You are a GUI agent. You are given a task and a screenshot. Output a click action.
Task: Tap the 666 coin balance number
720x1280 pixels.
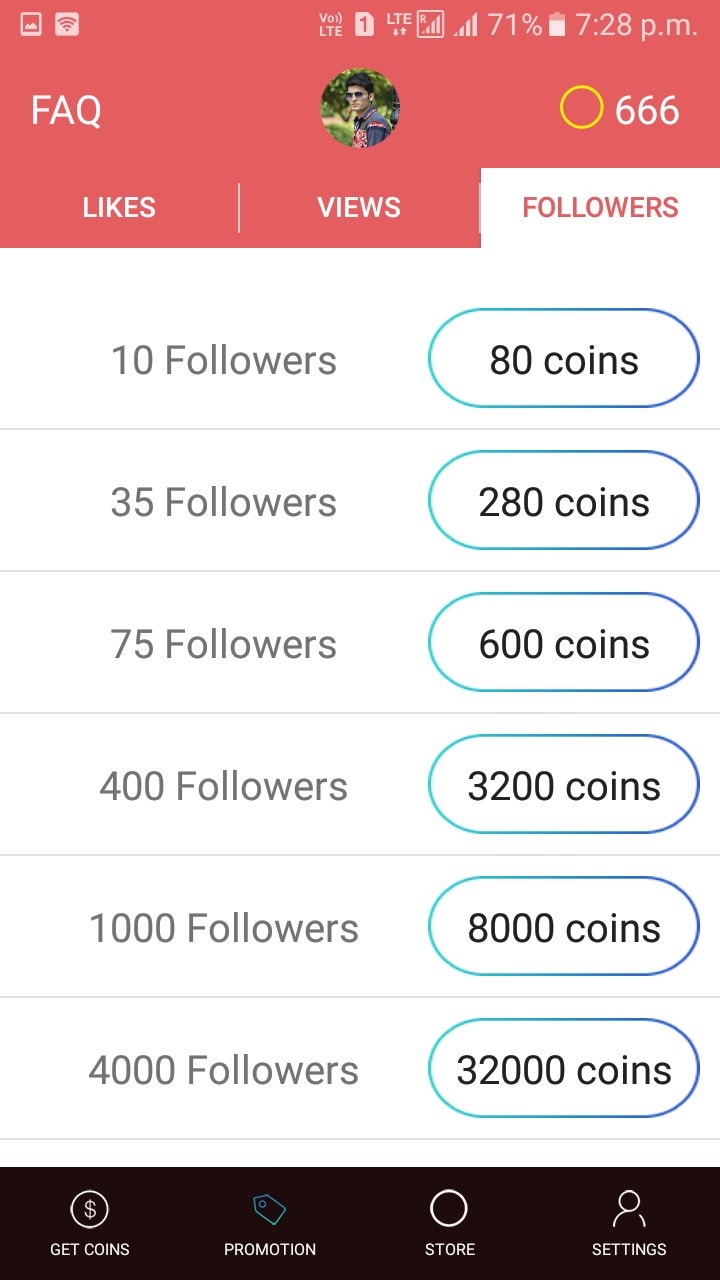[647, 110]
